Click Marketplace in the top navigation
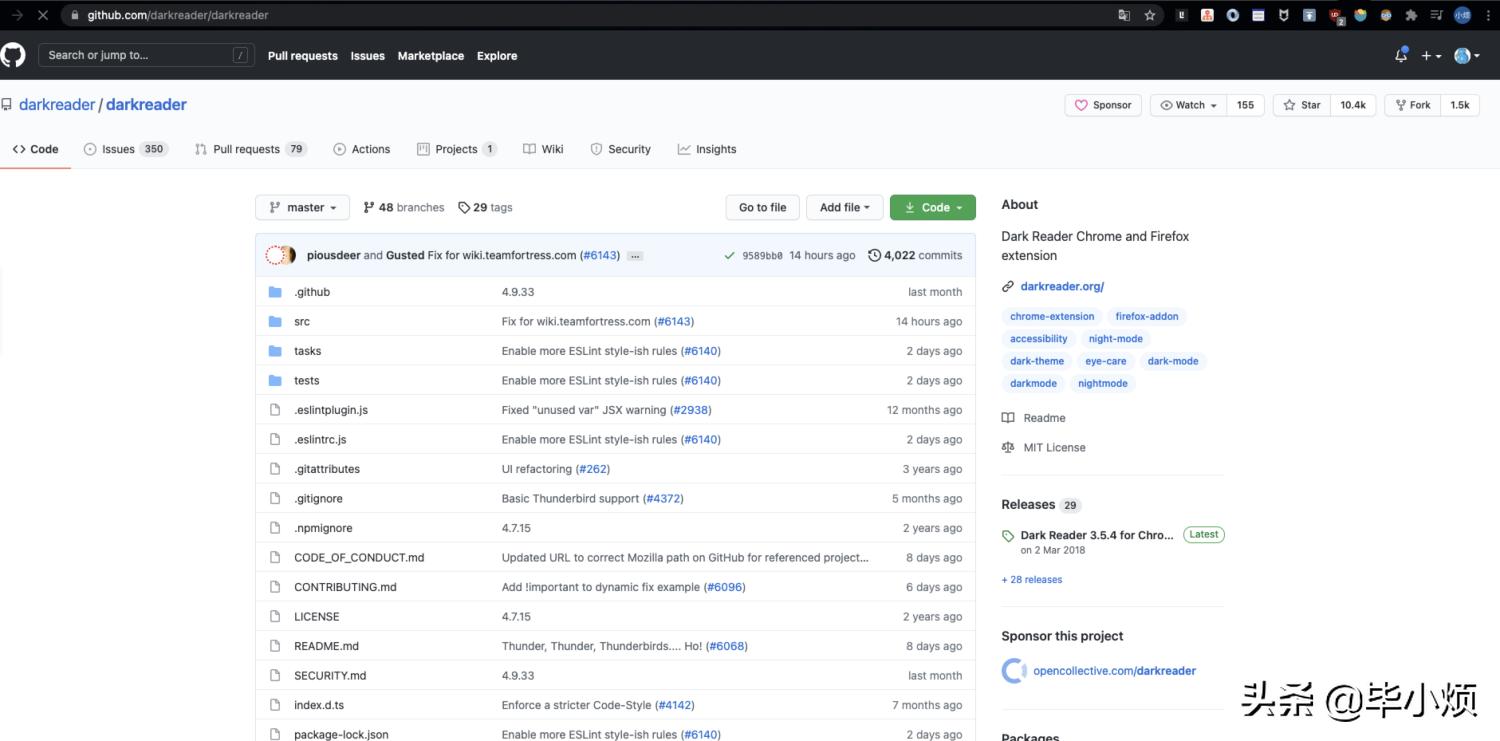The image size is (1500, 741). tap(431, 56)
